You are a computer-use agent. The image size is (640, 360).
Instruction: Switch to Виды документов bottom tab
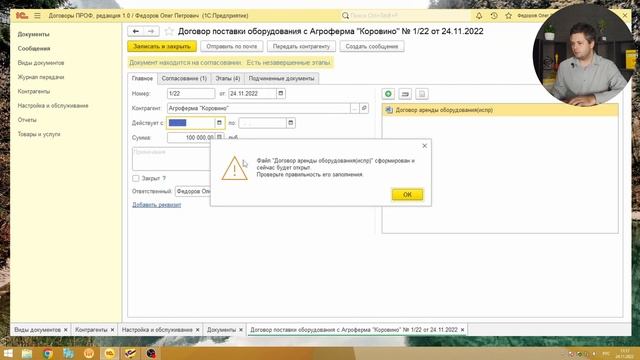37,330
